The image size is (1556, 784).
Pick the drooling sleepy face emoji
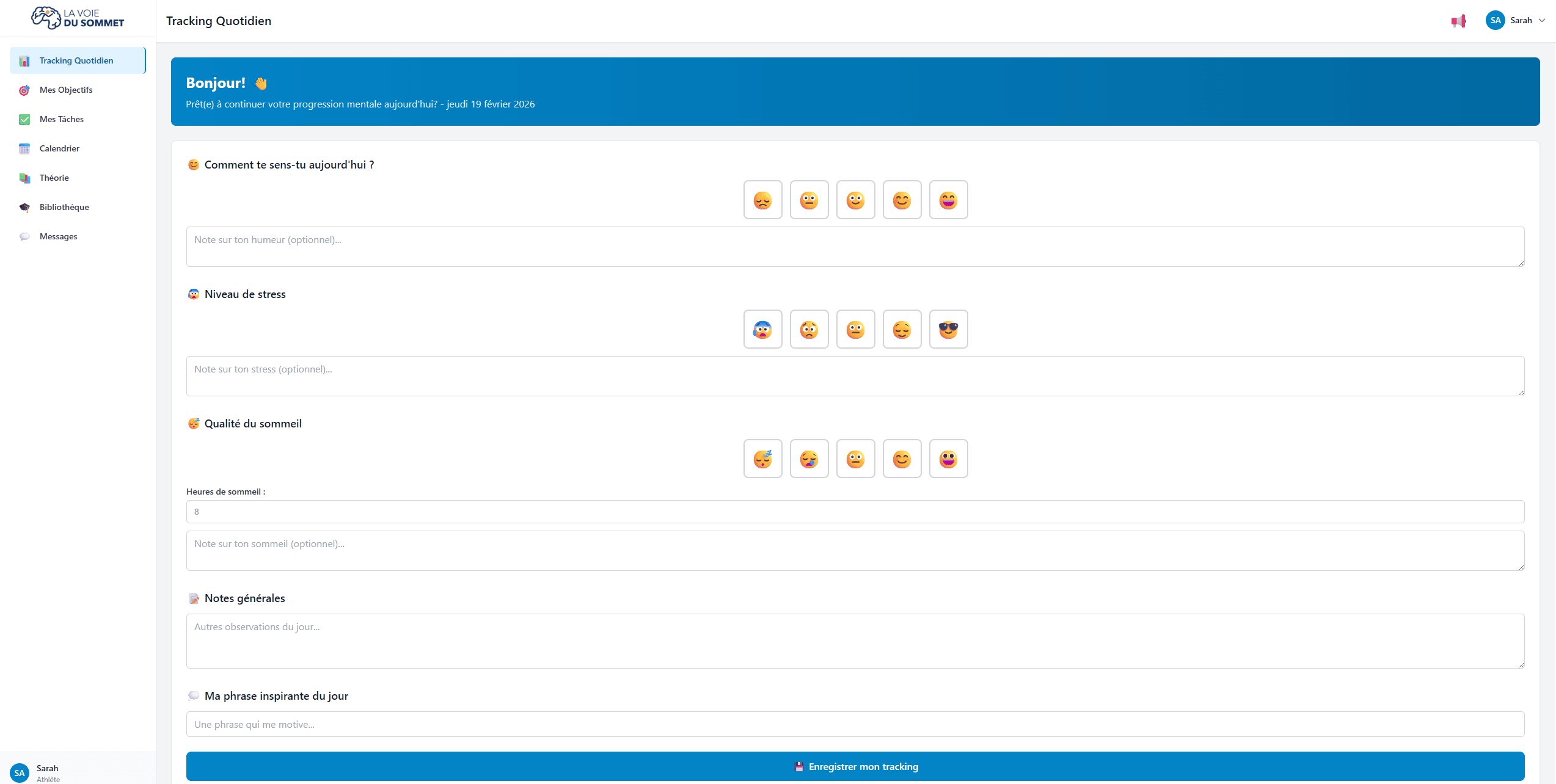pyautogui.click(x=809, y=459)
